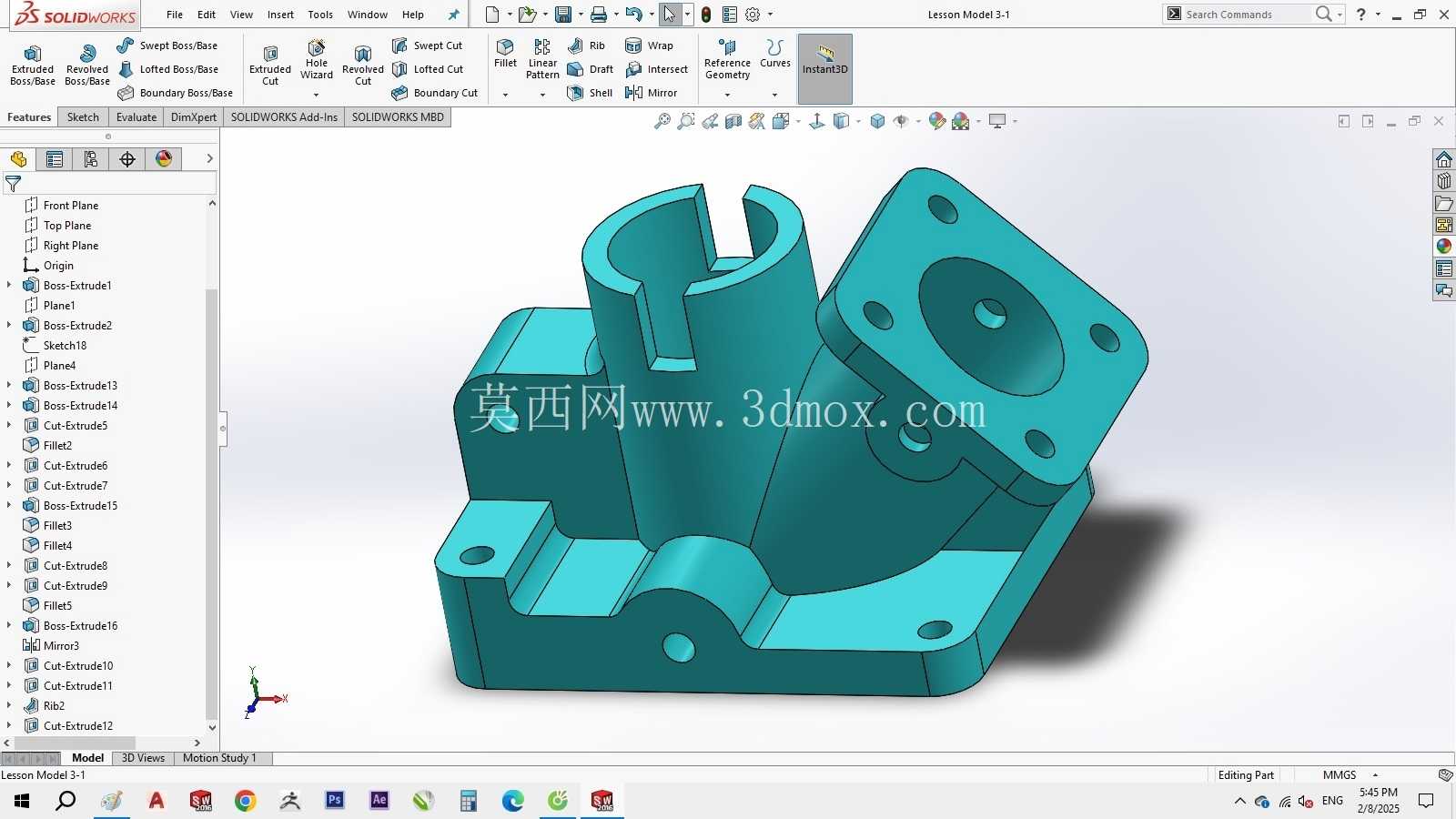
Task: Choose the Boundary Cut command
Action: (435, 93)
